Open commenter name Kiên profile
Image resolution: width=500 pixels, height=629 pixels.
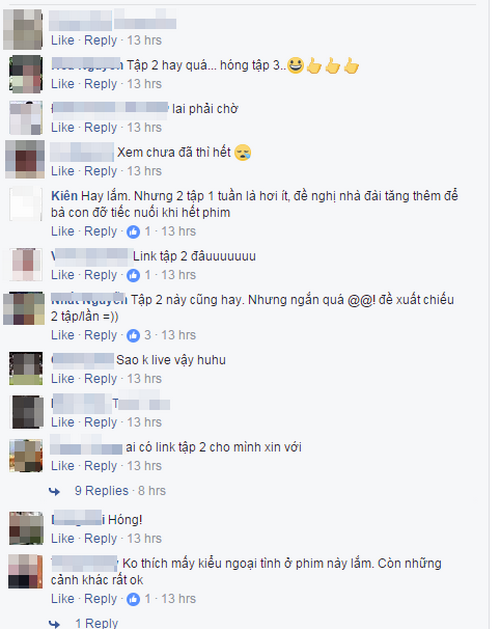point(64,196)
